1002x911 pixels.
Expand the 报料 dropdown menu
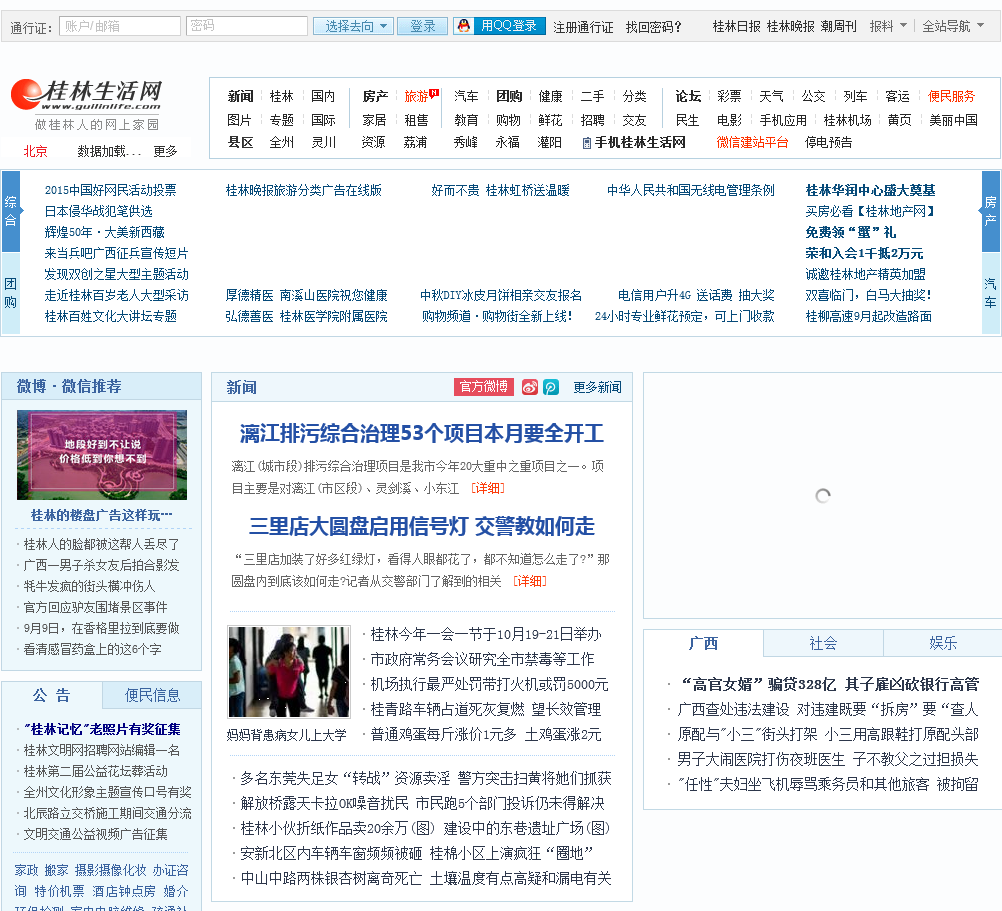(x=888, y=26)
